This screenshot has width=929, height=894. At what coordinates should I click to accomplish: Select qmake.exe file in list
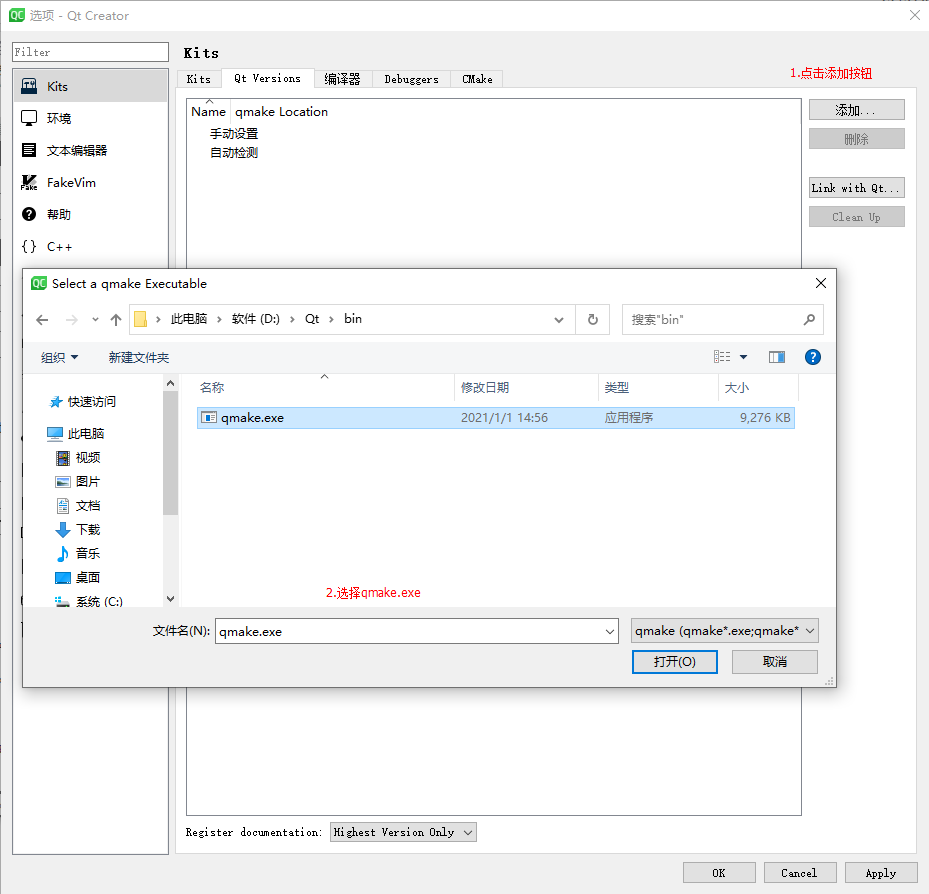point(495,418)
